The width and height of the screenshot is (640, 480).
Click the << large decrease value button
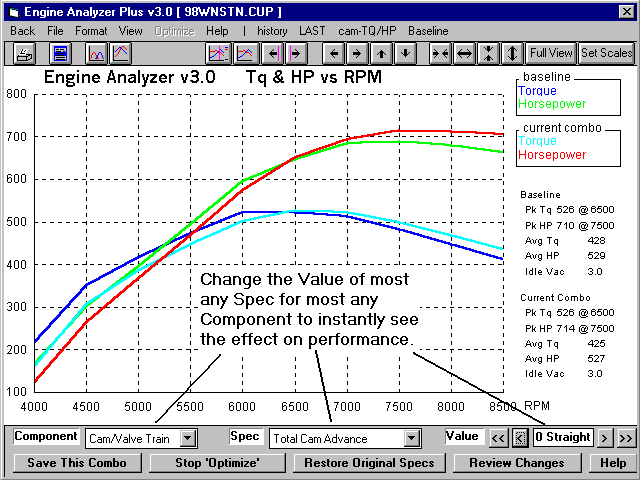pos(498,438)
